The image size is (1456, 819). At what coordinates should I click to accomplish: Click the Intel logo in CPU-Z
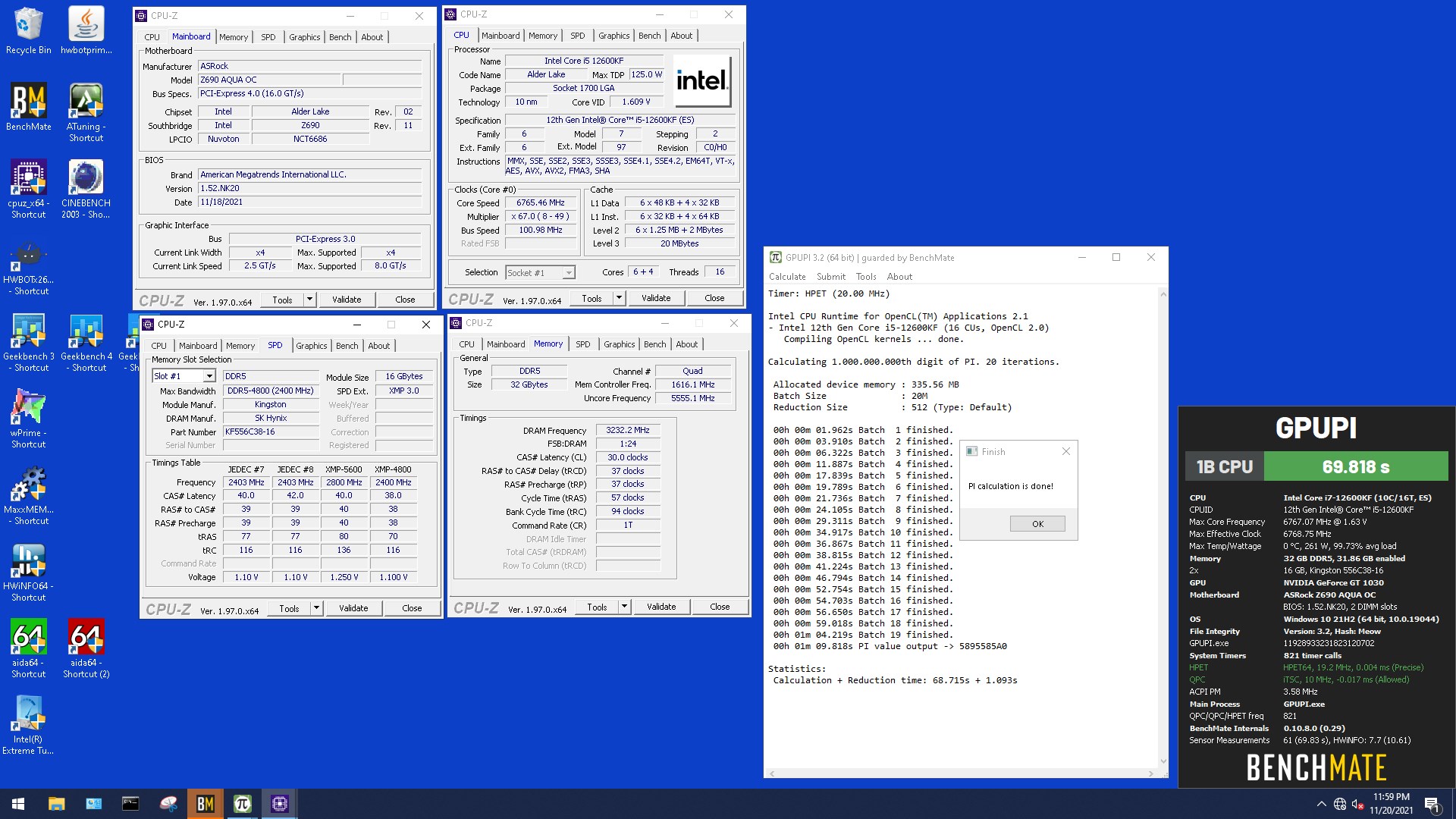click(x=702, y=80)
